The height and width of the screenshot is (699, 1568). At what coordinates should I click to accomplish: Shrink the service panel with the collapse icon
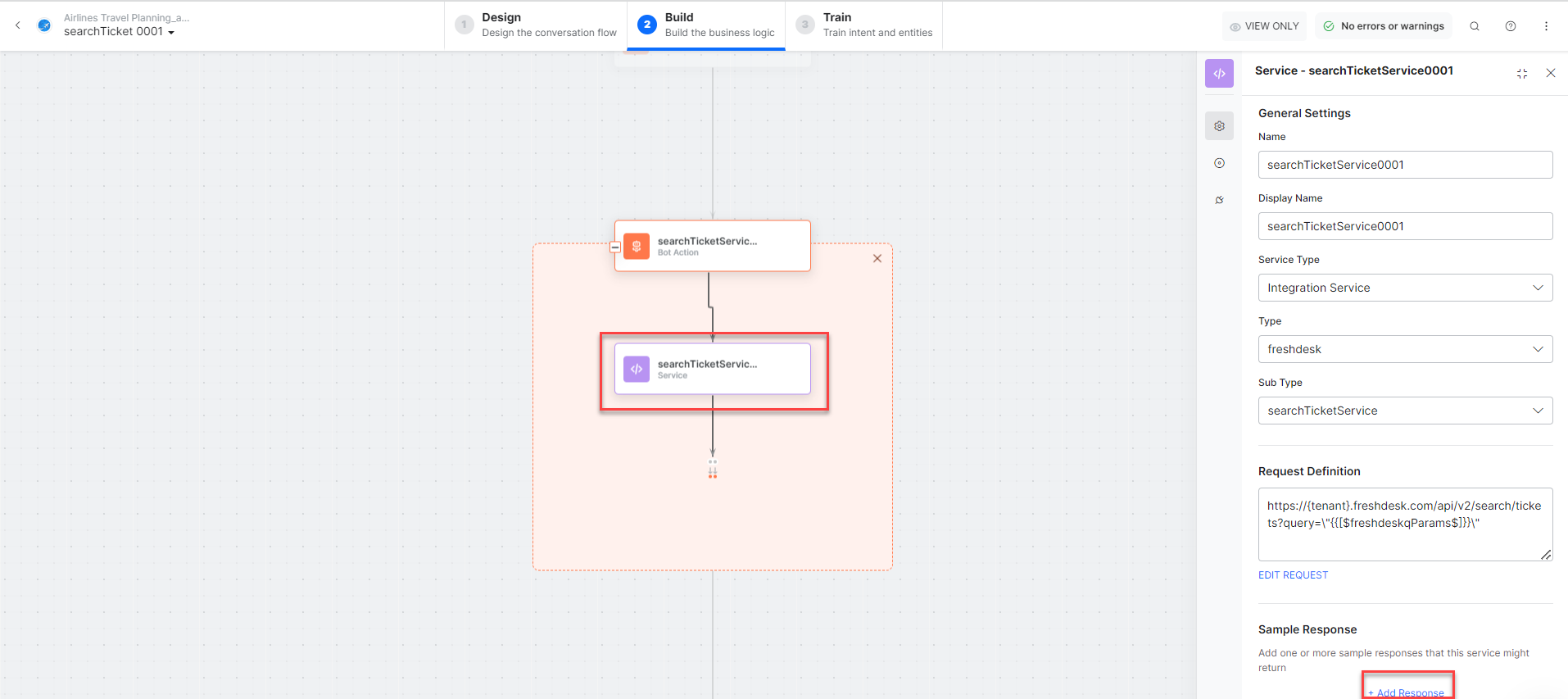pos(1521,73)
